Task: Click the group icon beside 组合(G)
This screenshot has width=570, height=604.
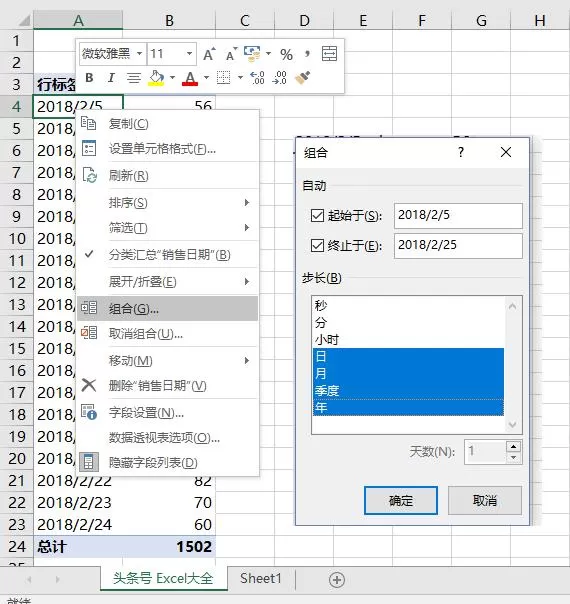Action: 89,308
